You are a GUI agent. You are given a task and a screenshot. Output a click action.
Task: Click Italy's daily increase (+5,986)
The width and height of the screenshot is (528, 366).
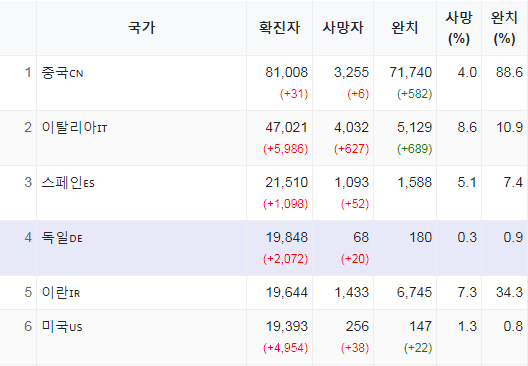coord(286,149)
